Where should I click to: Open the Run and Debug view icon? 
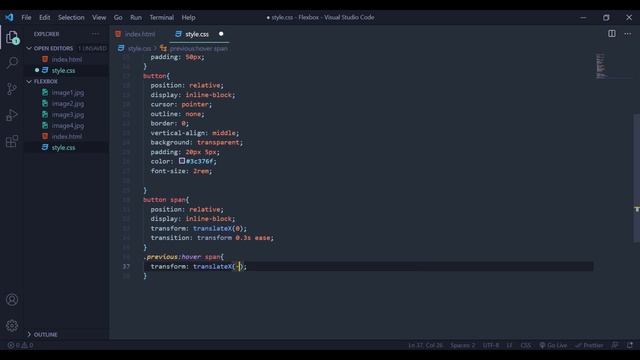12,115
